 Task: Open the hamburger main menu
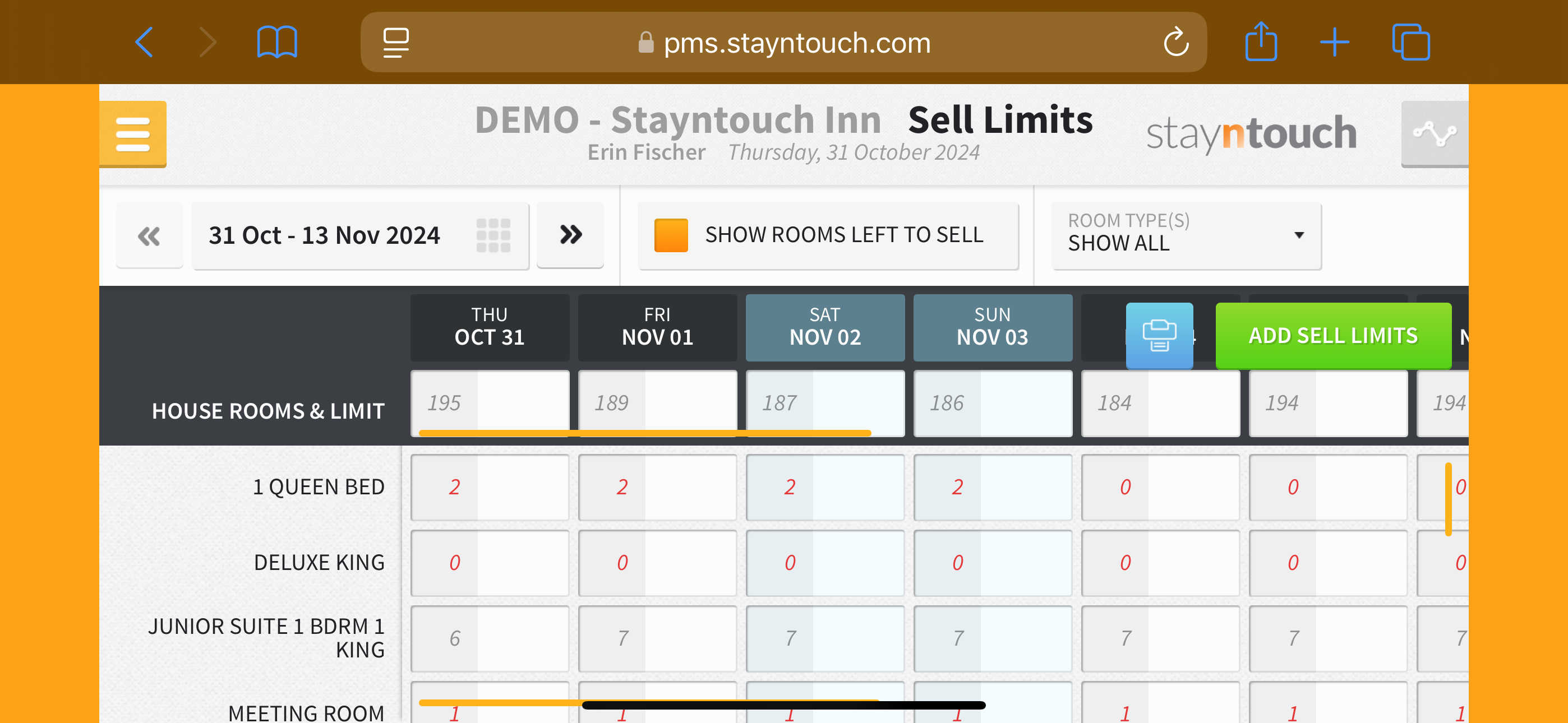(x=133, y=133)
